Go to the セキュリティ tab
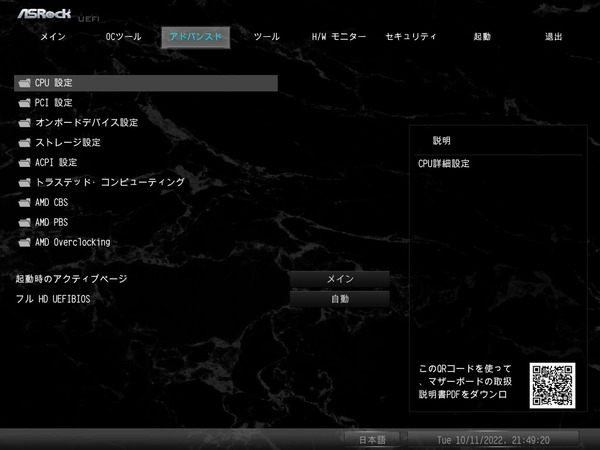 (x=411, y=37)
